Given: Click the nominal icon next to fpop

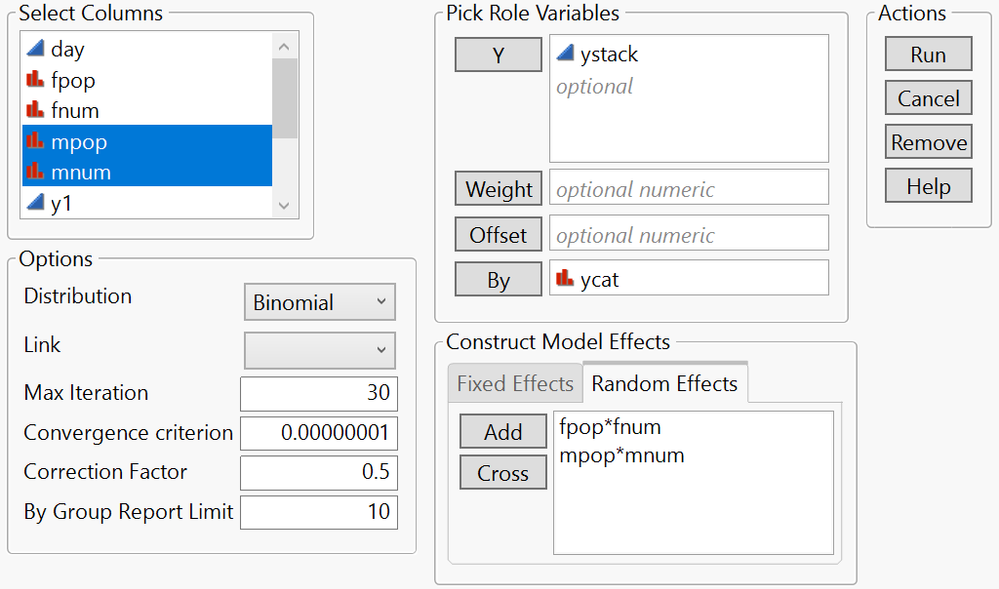Looking at the screenshot, I should tap(35, 80).
